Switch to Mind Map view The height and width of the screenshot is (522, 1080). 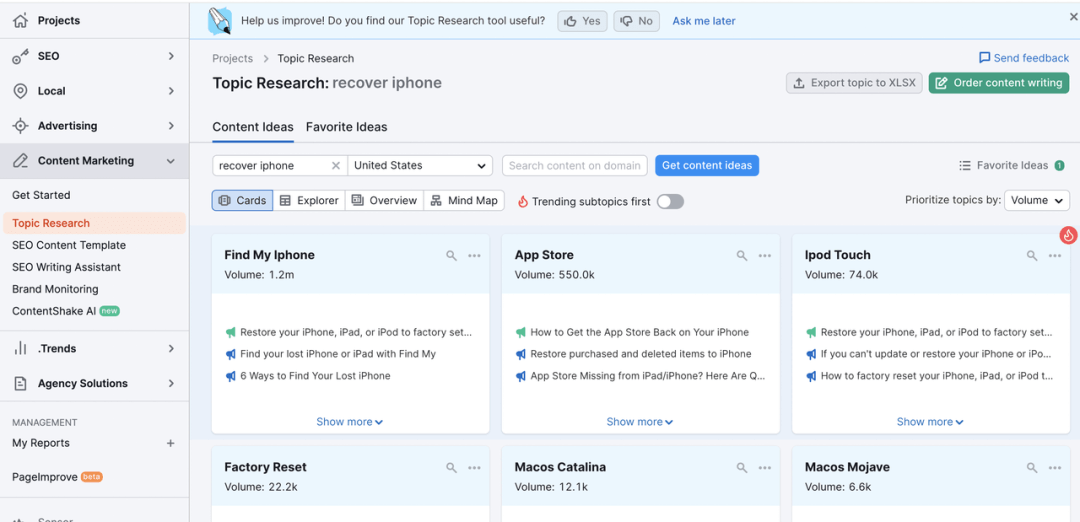(464, 201)
